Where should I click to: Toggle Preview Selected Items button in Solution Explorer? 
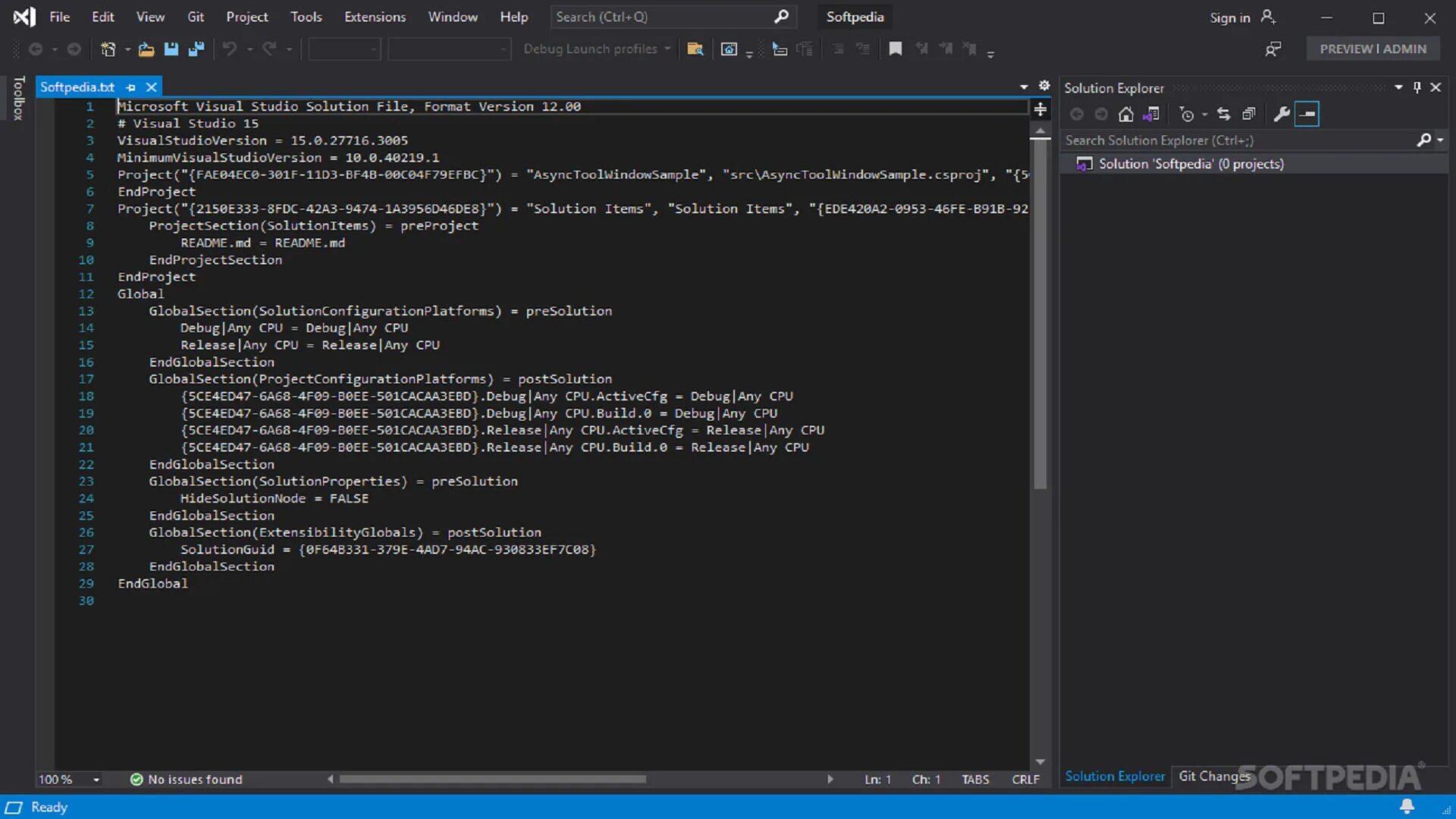click(x=1307, y=115)
